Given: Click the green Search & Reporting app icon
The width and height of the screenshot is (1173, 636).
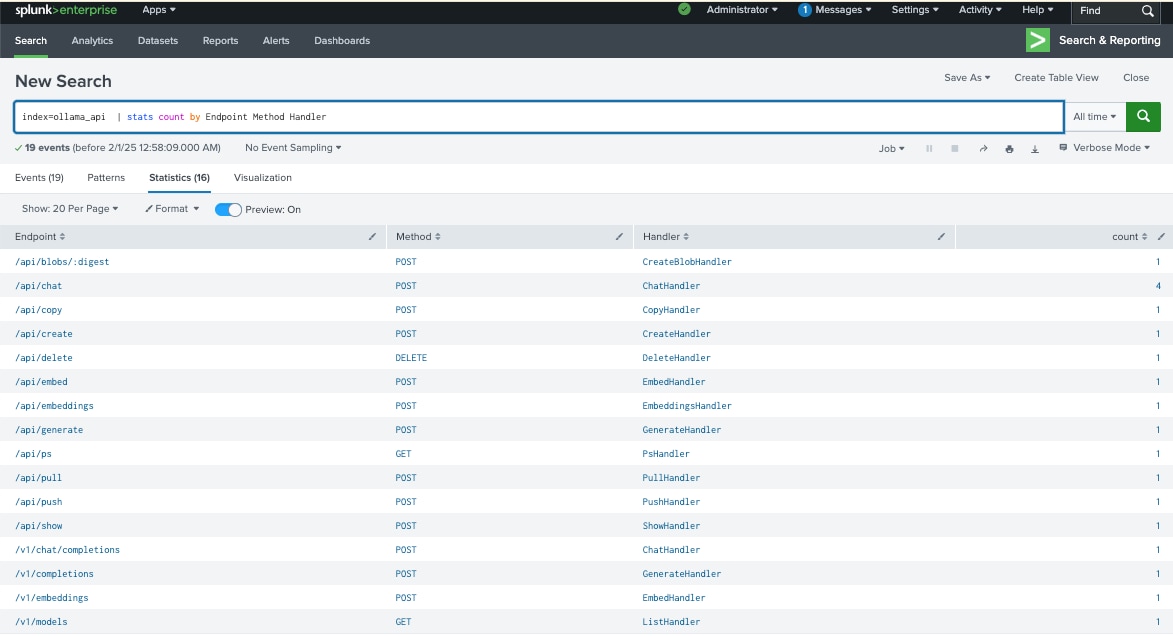Looking at the screenshot, I should pyautogui.click(x=1038, y=40).
